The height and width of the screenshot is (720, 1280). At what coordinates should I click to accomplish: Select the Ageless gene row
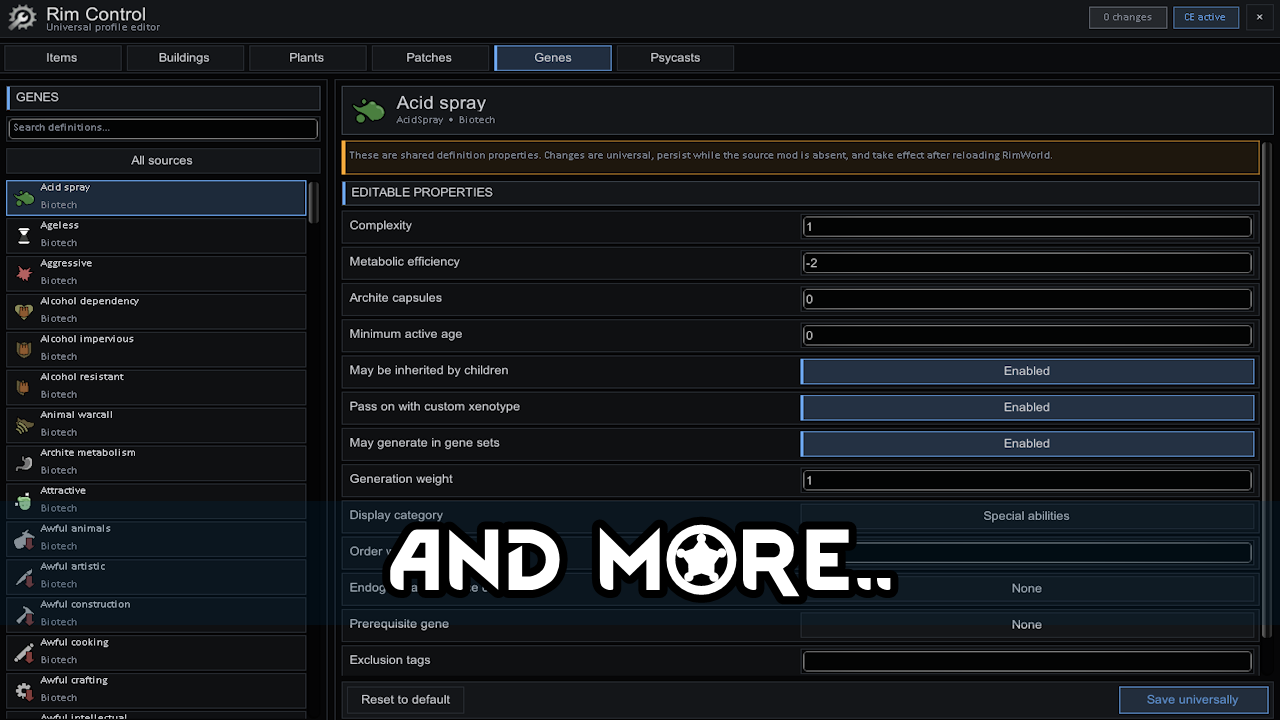point(156,235)
